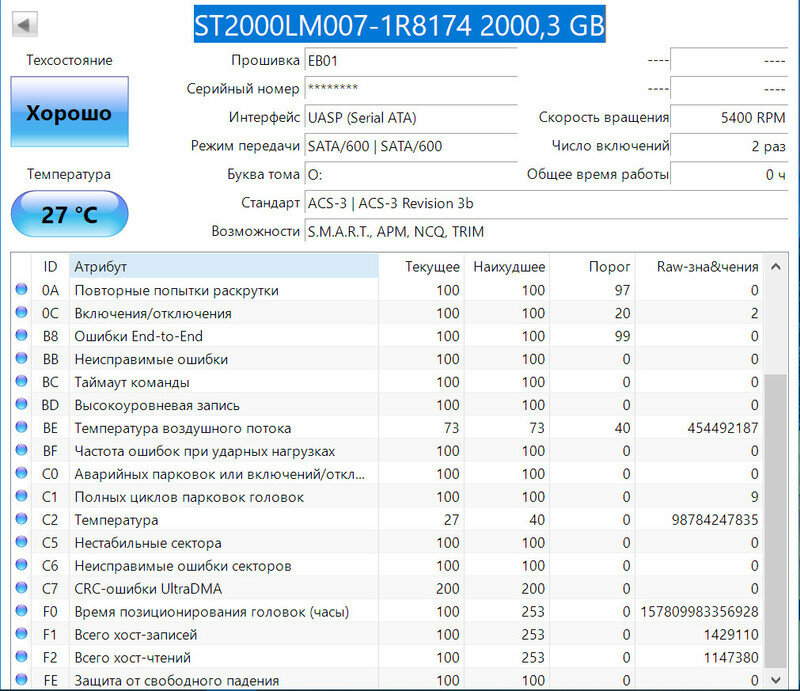Click the Атрибут column header
The width and height of the screenshot is (800, 691).
pyautogui.click(x=224, y=266)
